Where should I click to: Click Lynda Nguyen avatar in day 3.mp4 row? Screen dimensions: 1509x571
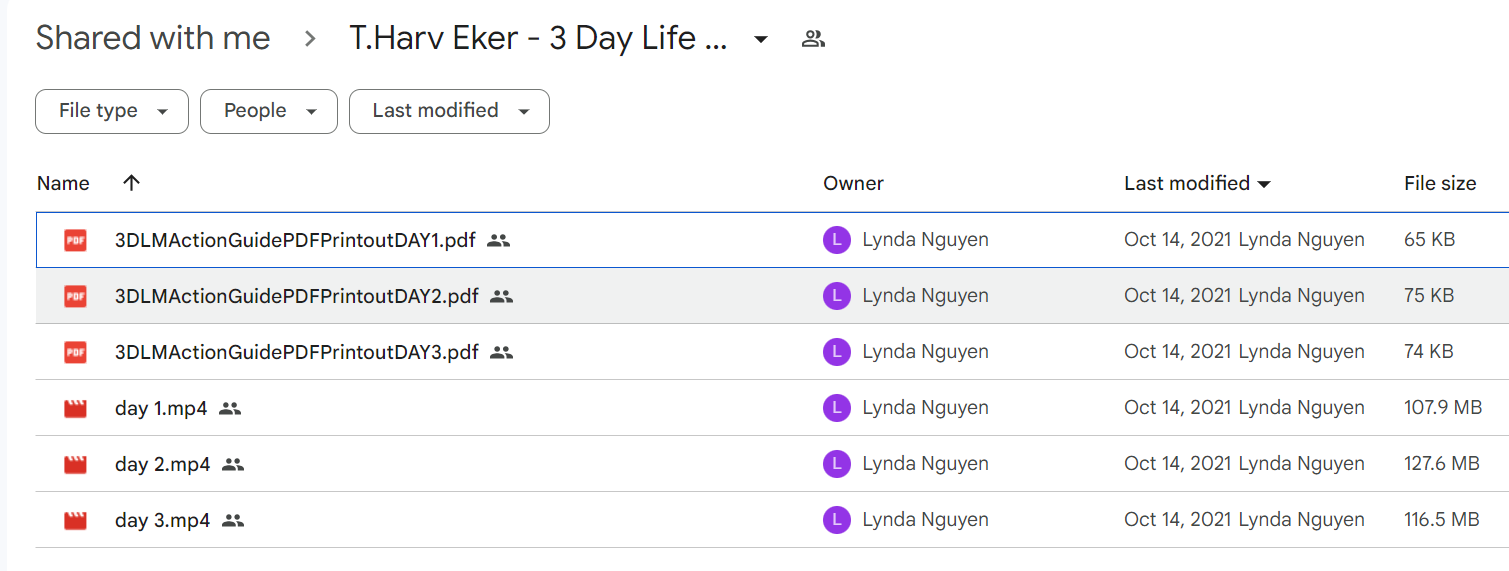[x=836, y=520]
